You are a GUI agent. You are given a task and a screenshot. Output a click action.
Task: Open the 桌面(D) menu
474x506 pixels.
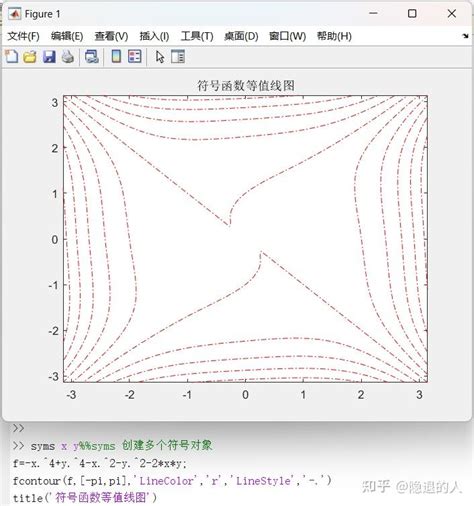click(x=241, y=36)
